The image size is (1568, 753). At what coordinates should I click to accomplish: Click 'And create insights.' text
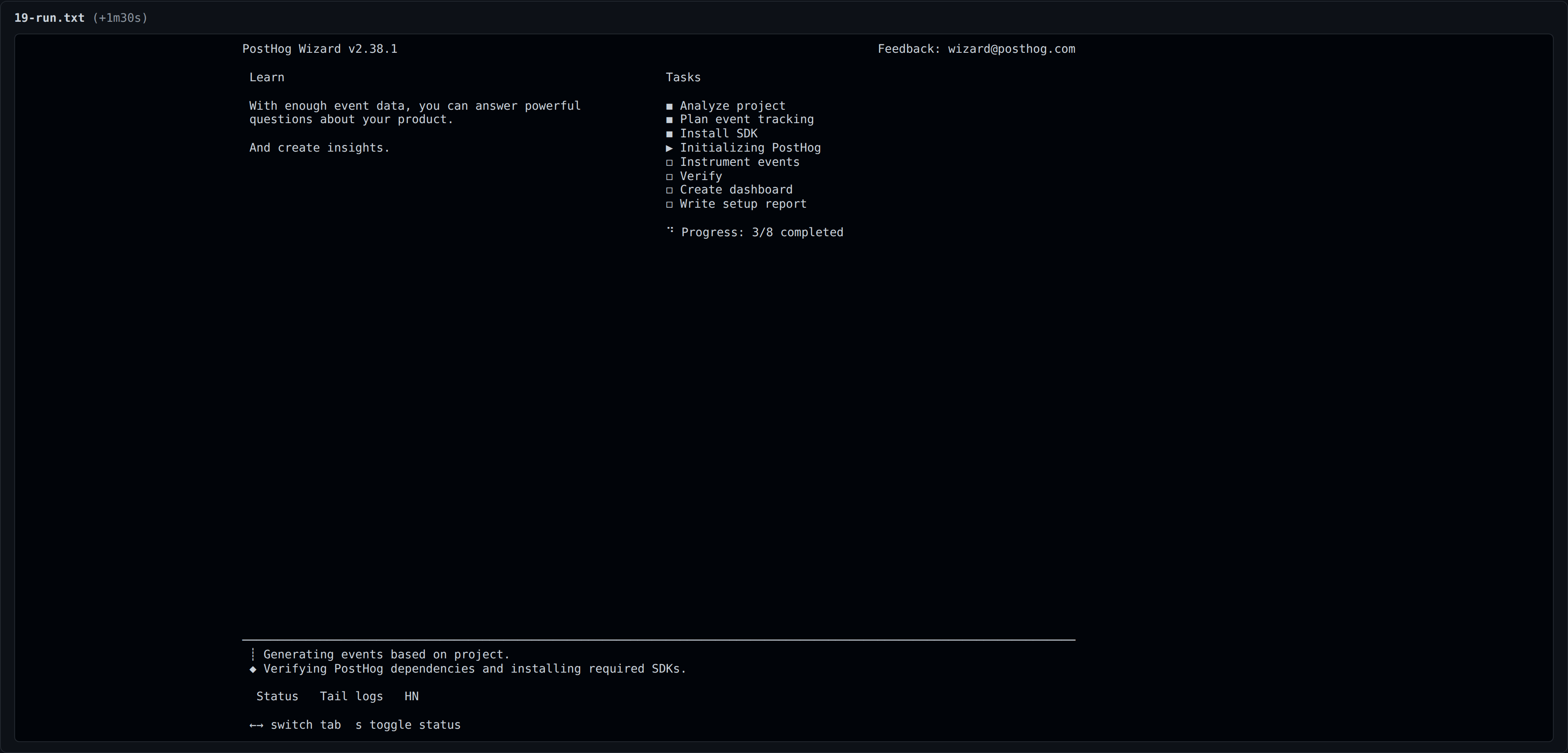[319, 148]
